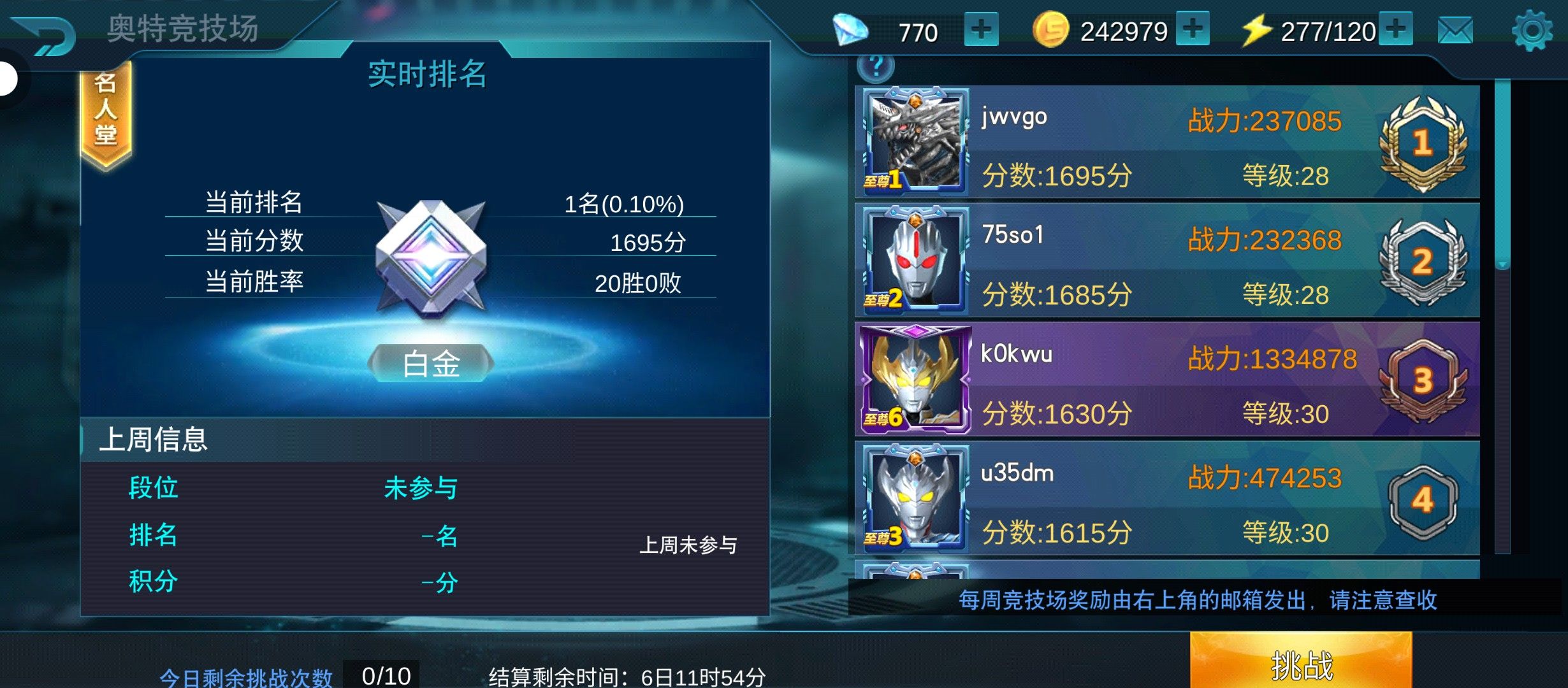Select u35dm's ranking entry
This screenshot has height=688, width=1568.
click(1167, 499)
